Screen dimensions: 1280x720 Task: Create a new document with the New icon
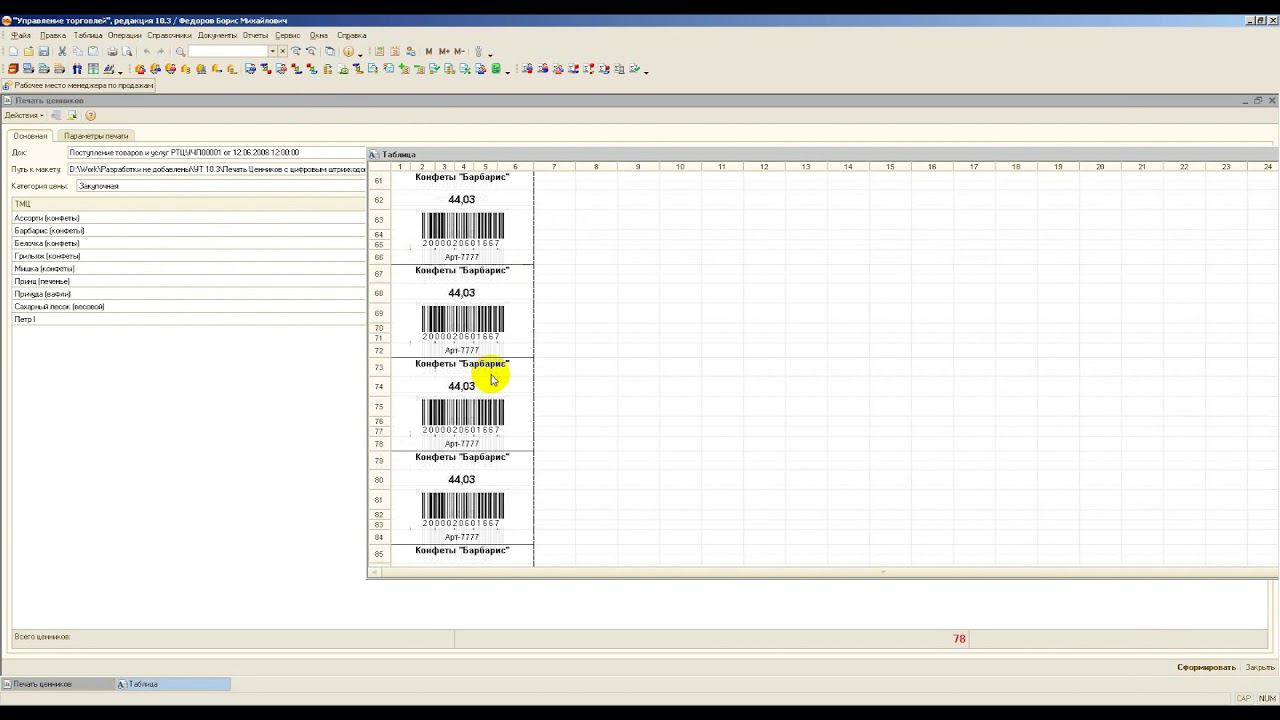[x=13, y=52]
